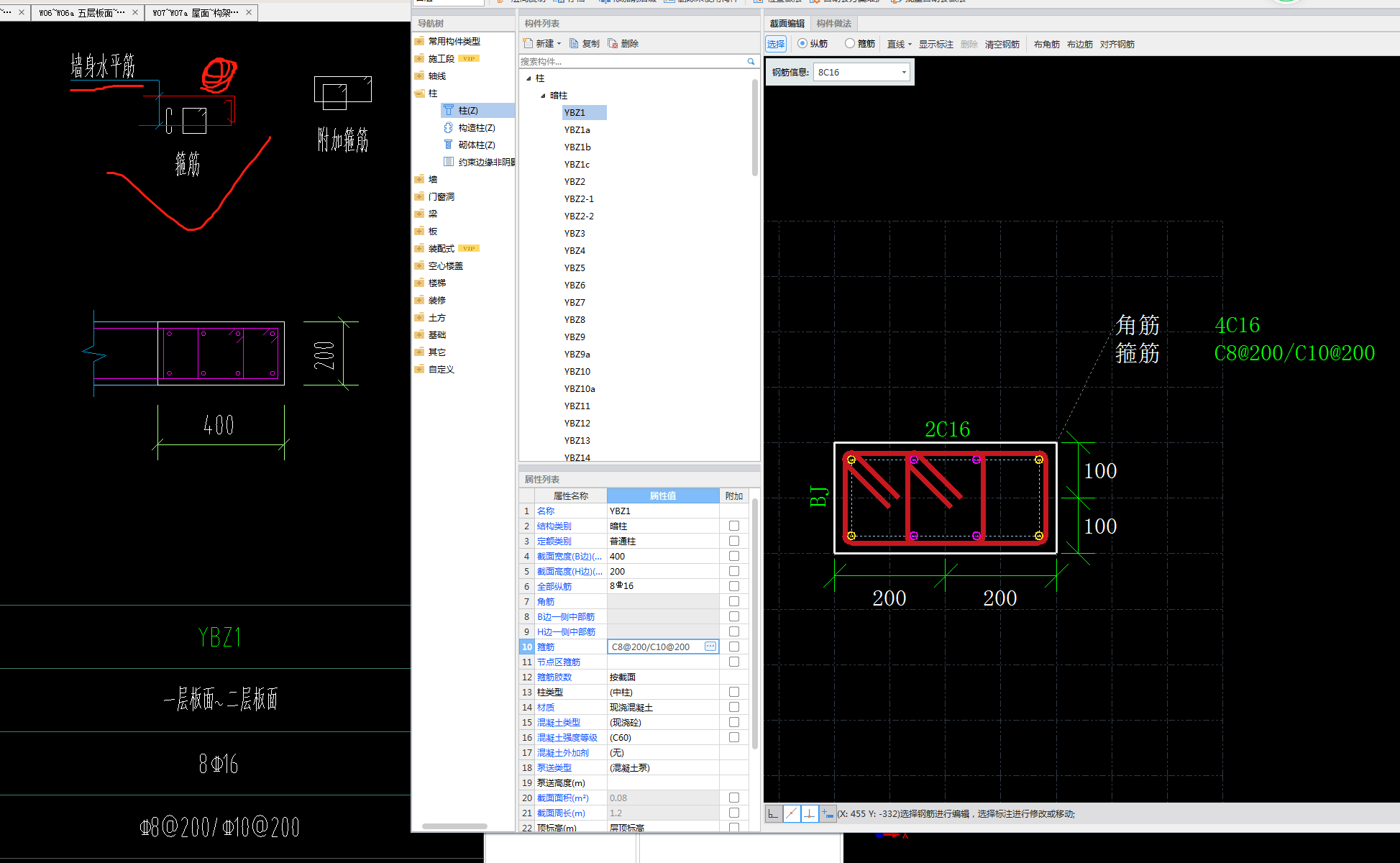Click the 布边筋 button
This screenshot has width=1400, height=863.
(x=1079, y=45)
